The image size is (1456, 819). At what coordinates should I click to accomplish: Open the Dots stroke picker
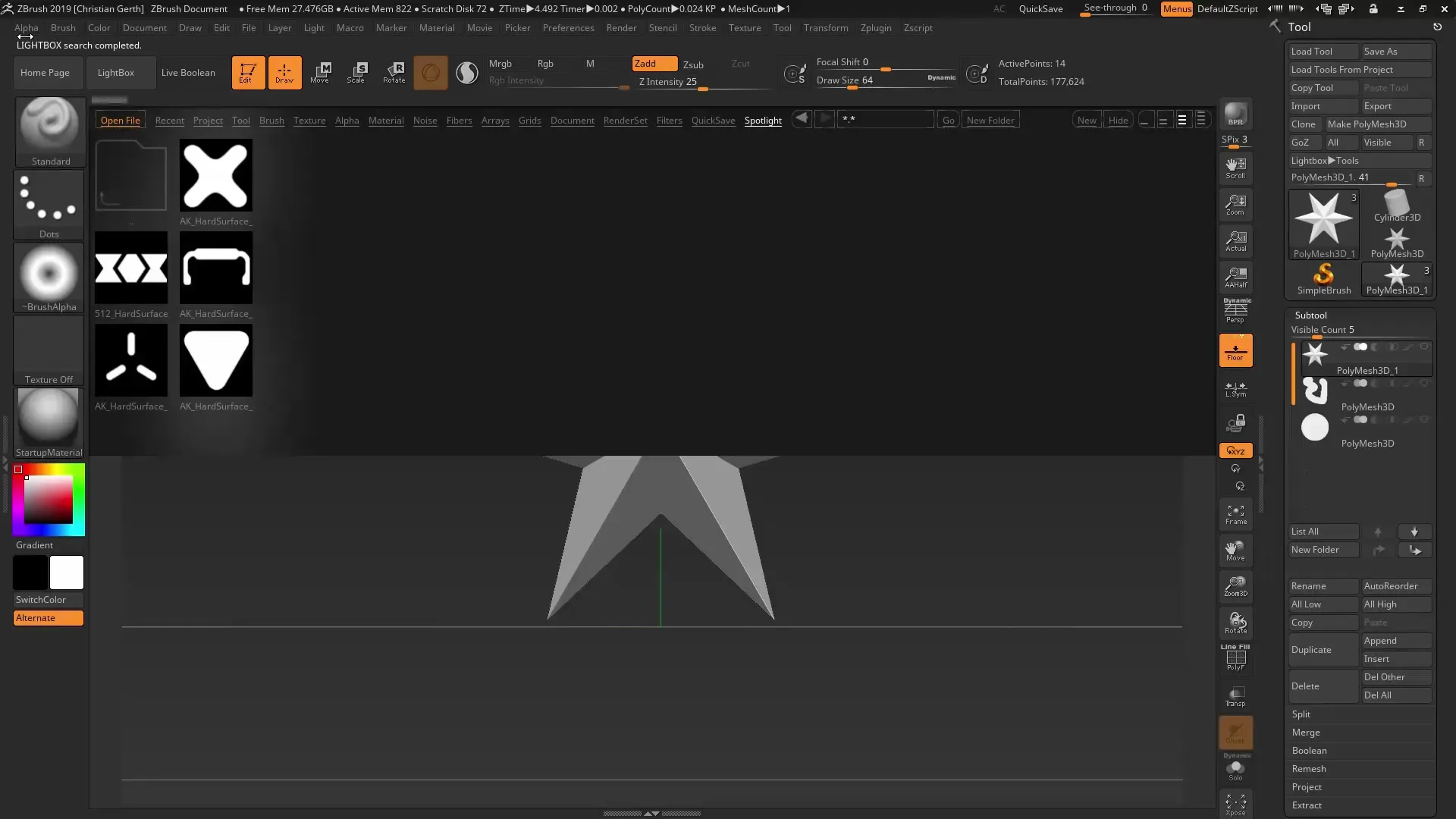pos(49,205)
